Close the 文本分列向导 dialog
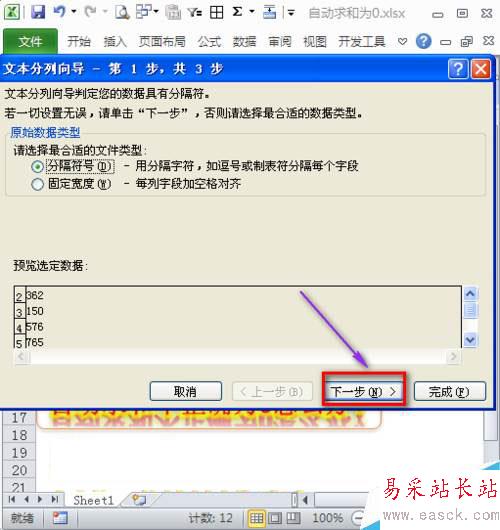 click(481, 69)
